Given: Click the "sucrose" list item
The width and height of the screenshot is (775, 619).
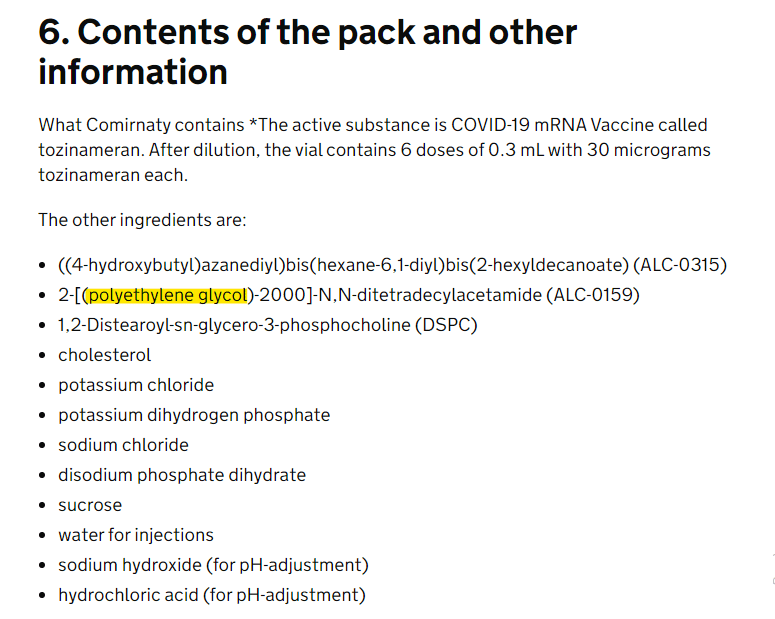Looking at the screenshot, I should (x=90, y=505).
